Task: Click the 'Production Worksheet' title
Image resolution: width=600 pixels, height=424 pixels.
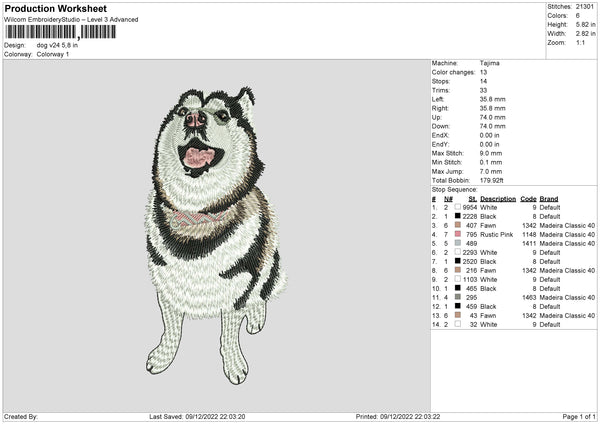Action: tap(55, 8)
